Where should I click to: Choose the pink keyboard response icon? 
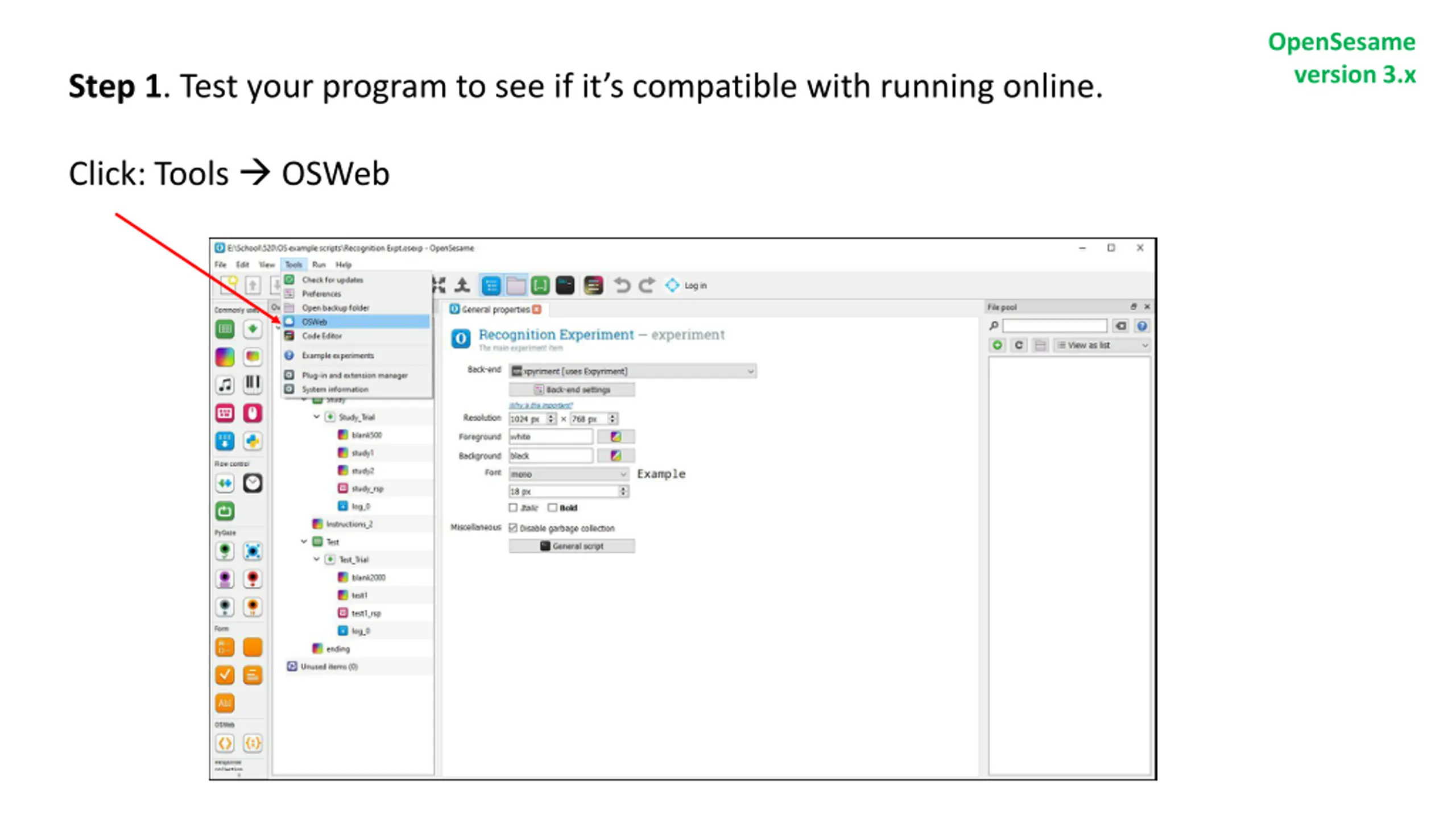(x=225, y=413)
